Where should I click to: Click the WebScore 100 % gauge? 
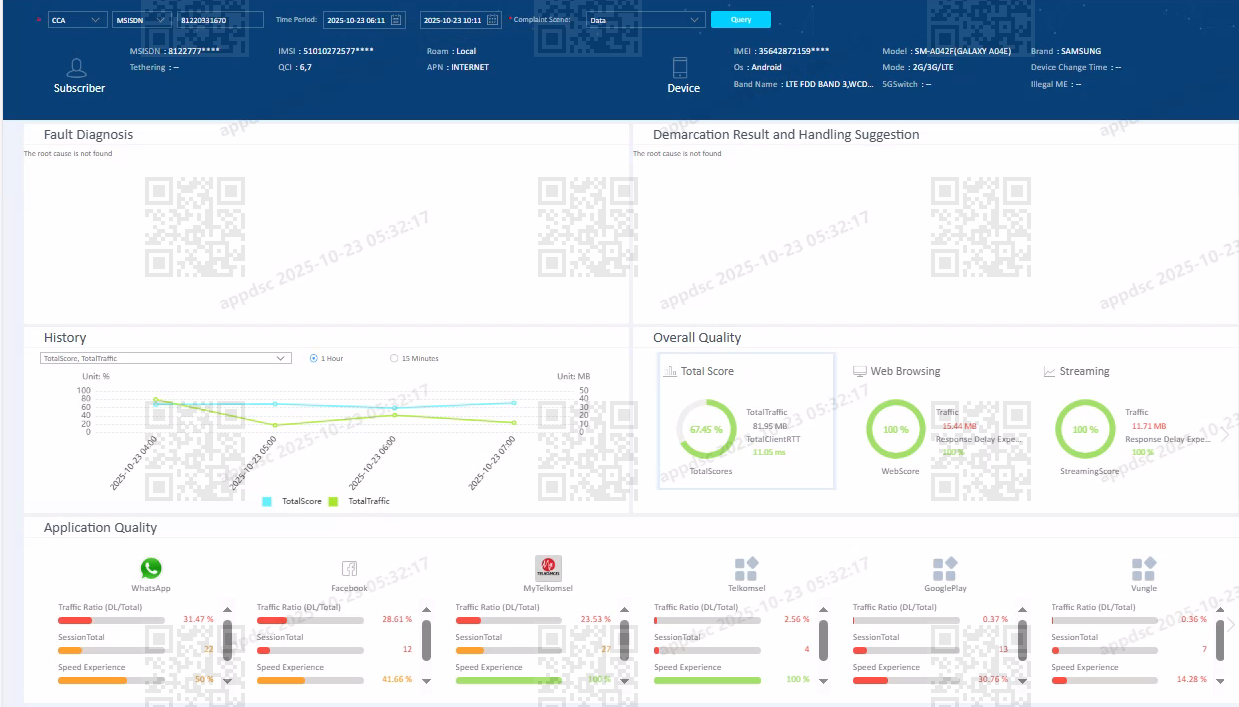click(896, 429)
